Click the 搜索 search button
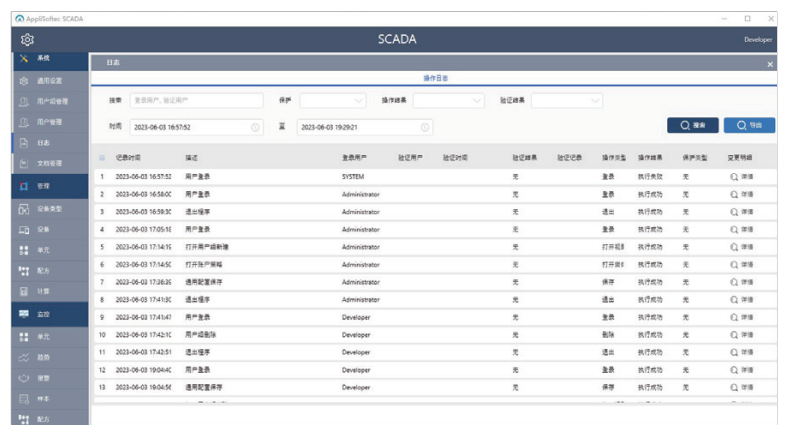 click(x=692, y=126)
